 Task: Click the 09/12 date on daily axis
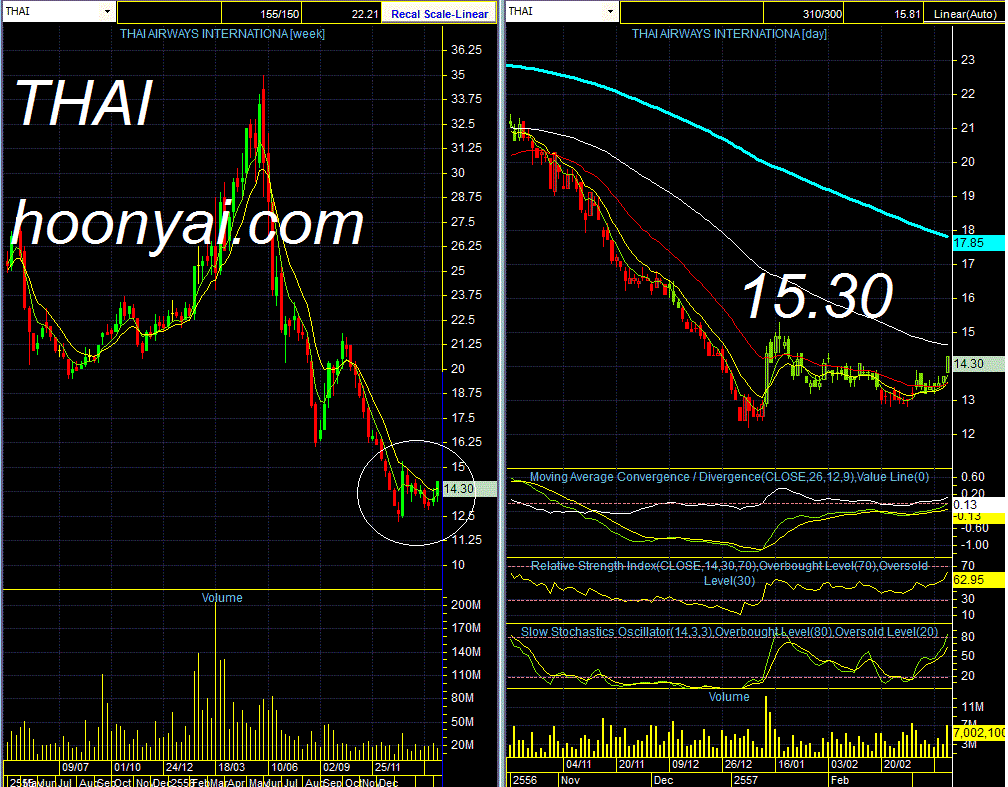tap(685, 764)
